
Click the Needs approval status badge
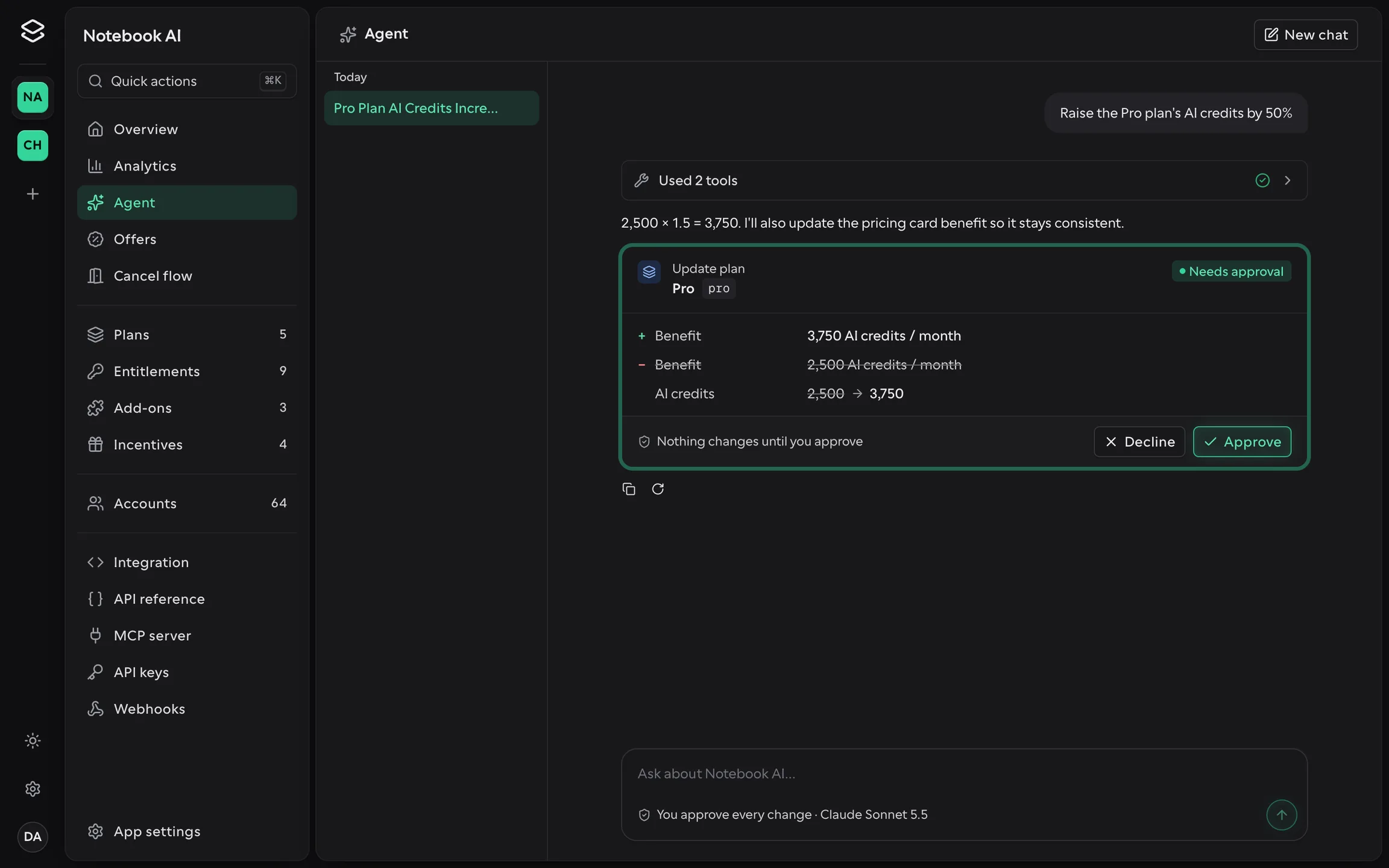[1231, 272]
